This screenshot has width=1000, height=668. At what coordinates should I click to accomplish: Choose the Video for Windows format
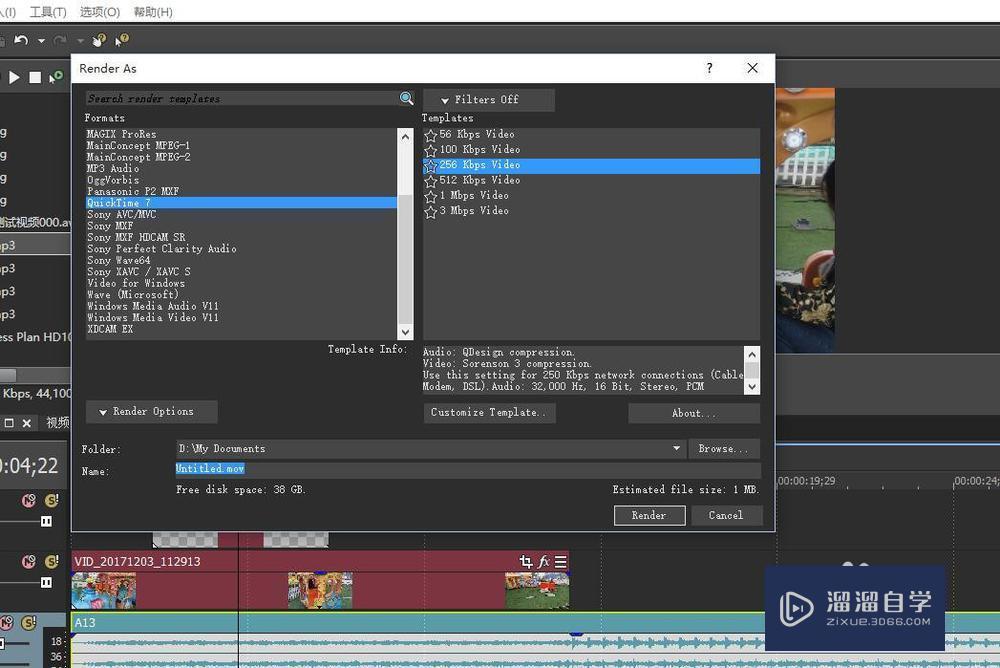pyautogui.click(x=241, y=283)
